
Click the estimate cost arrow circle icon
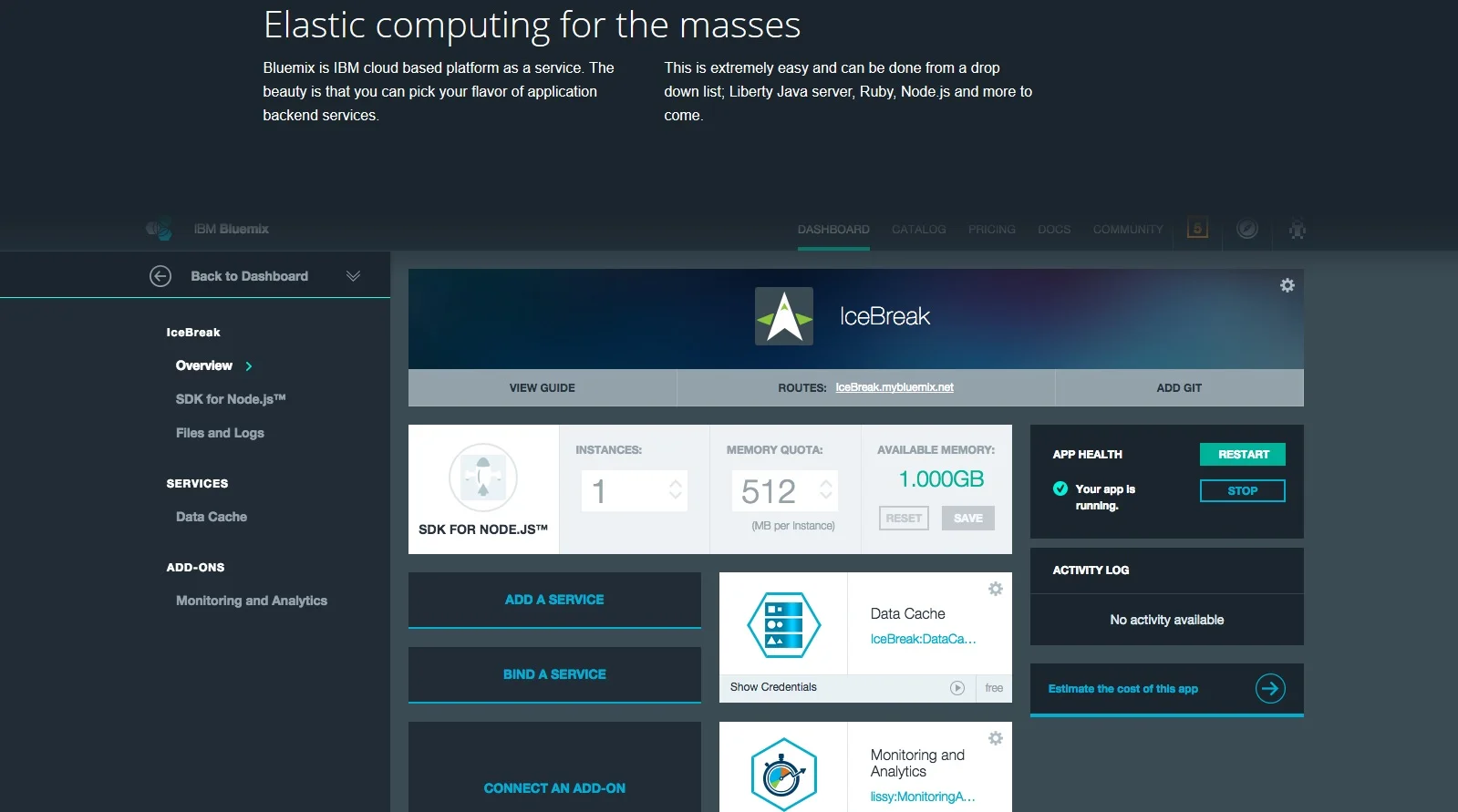(x=1270, y=688)
